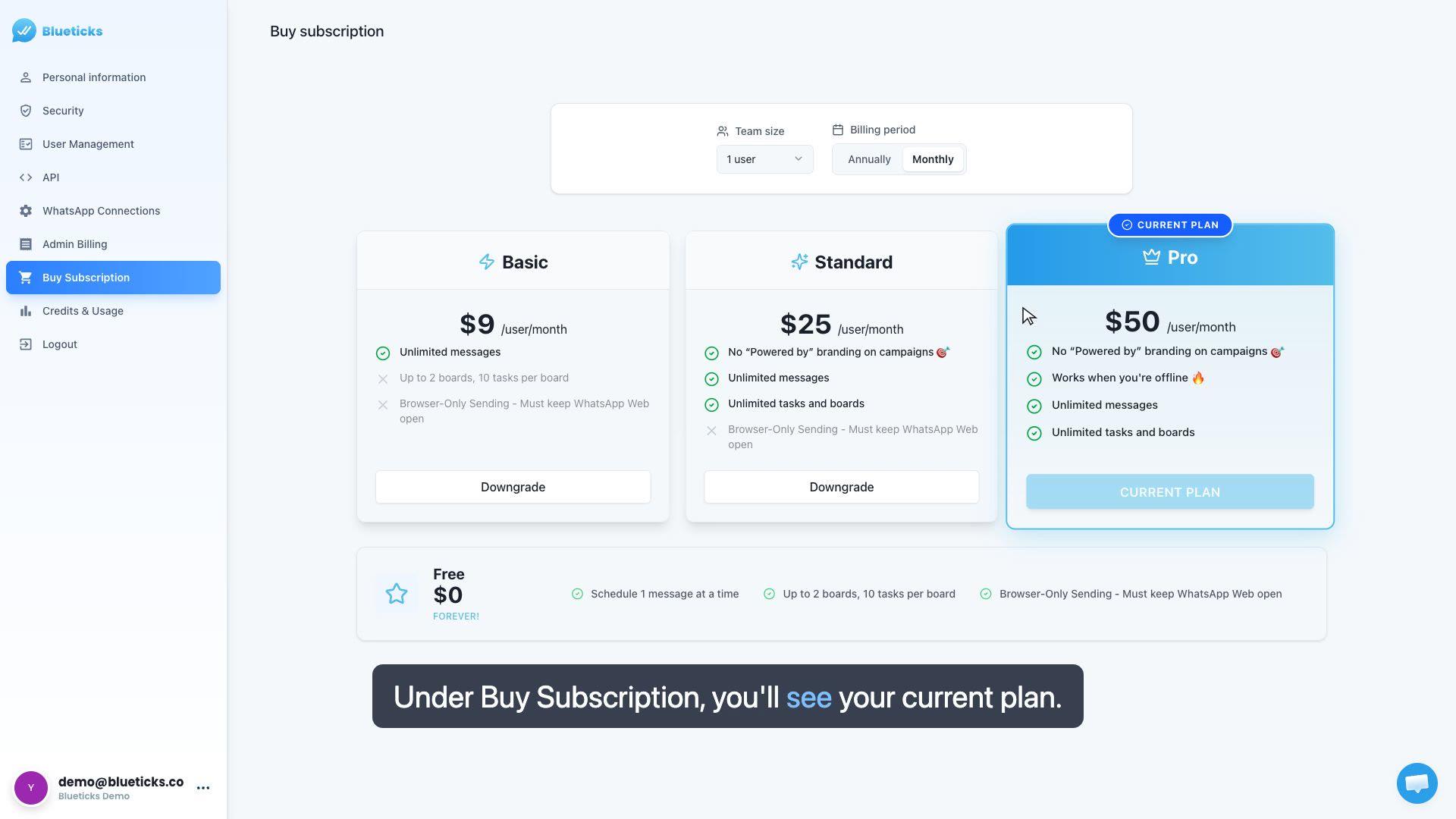Navigate to WhatsApp Connections
1456x819 pixels.
point(113,211)
